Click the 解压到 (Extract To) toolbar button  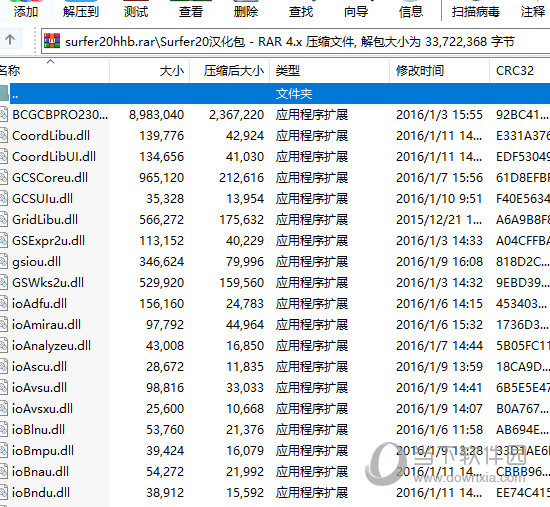pyautogui.click(x=81, y=11)
